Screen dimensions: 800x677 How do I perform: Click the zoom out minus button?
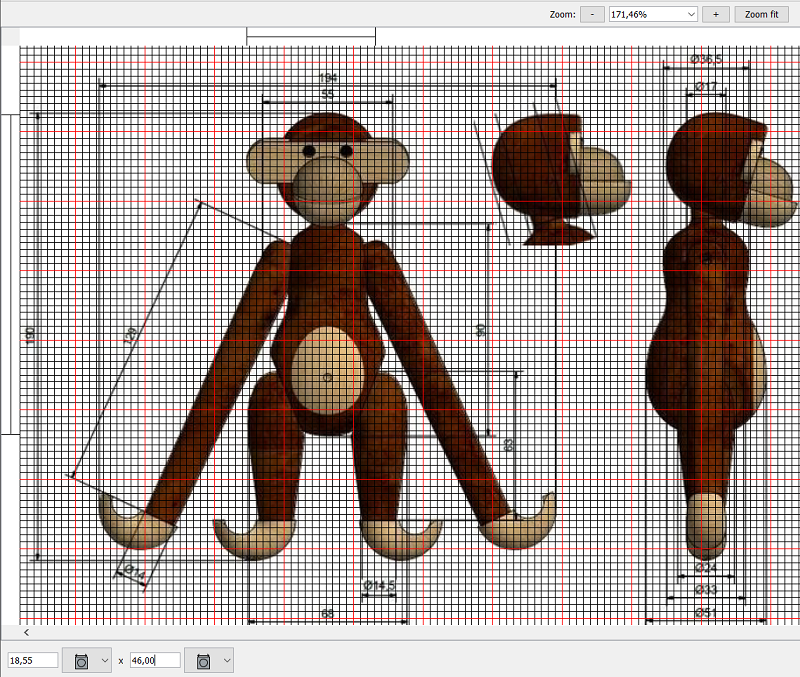coord(592,14)
